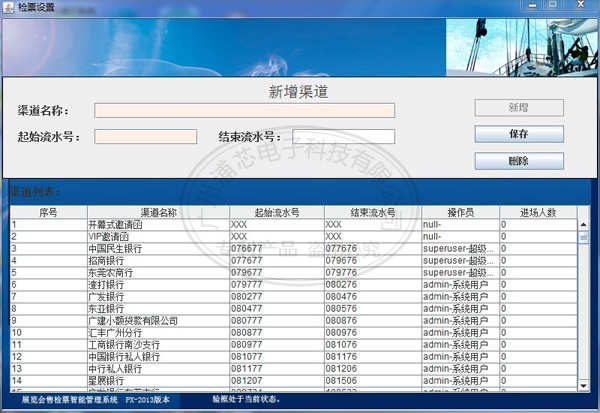
Task: Select row 星展银行
Action: coord(294,380)
